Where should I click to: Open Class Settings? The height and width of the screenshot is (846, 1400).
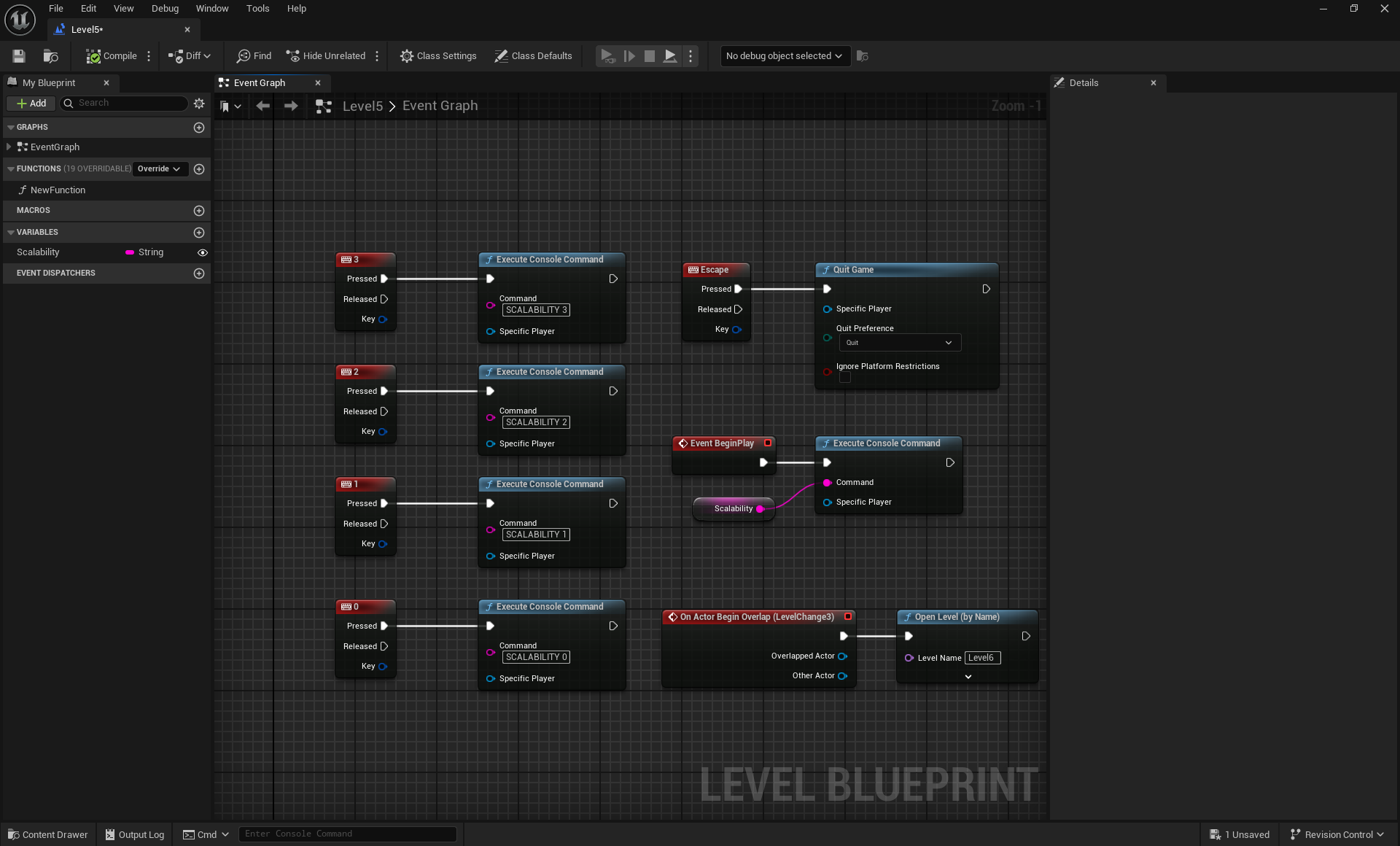[438, 56]
